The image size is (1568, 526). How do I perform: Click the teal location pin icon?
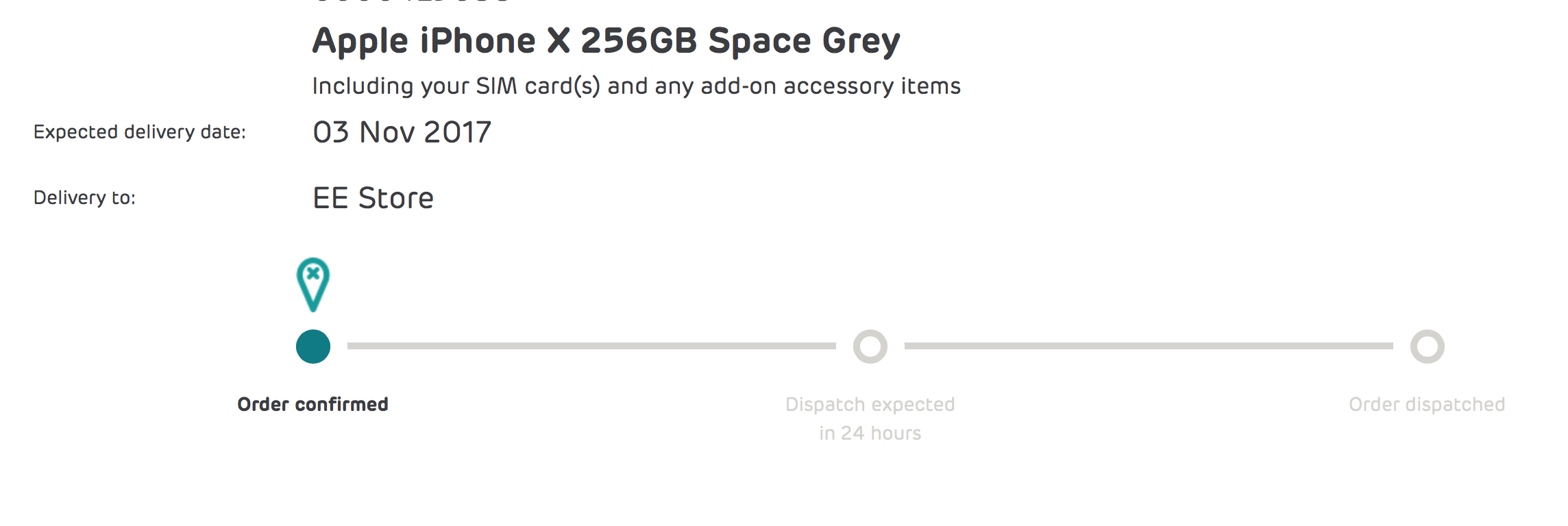[x=313, y=285]
